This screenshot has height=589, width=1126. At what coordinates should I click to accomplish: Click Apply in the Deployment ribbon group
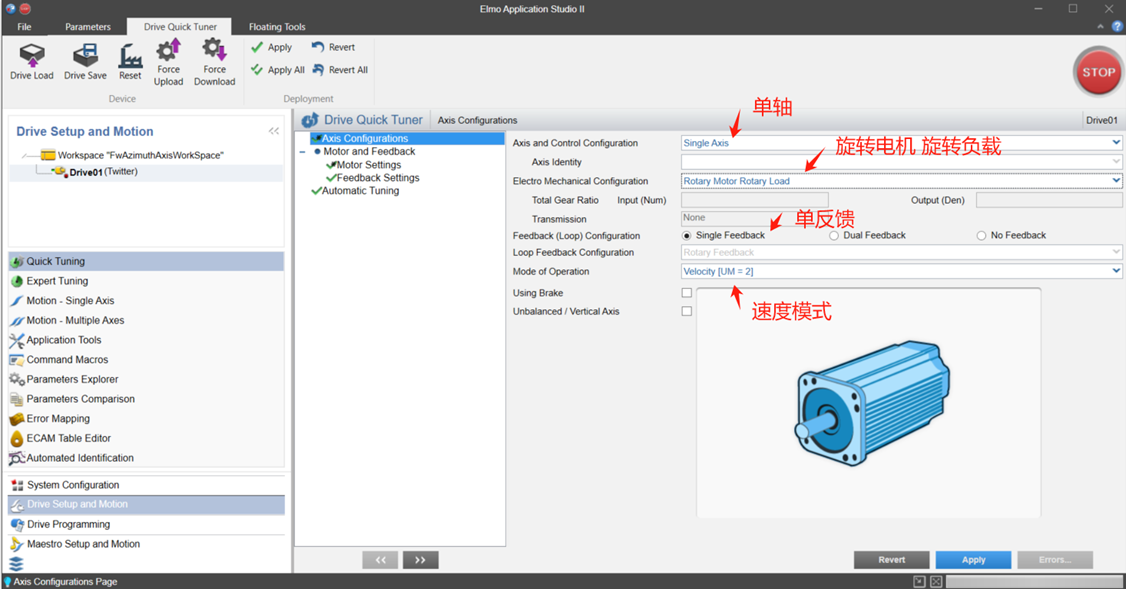point(271,47)
